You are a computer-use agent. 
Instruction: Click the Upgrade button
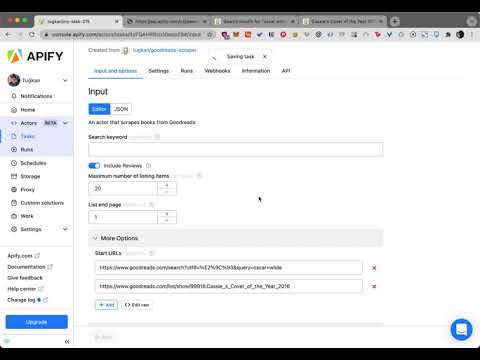tap(37, 322)
